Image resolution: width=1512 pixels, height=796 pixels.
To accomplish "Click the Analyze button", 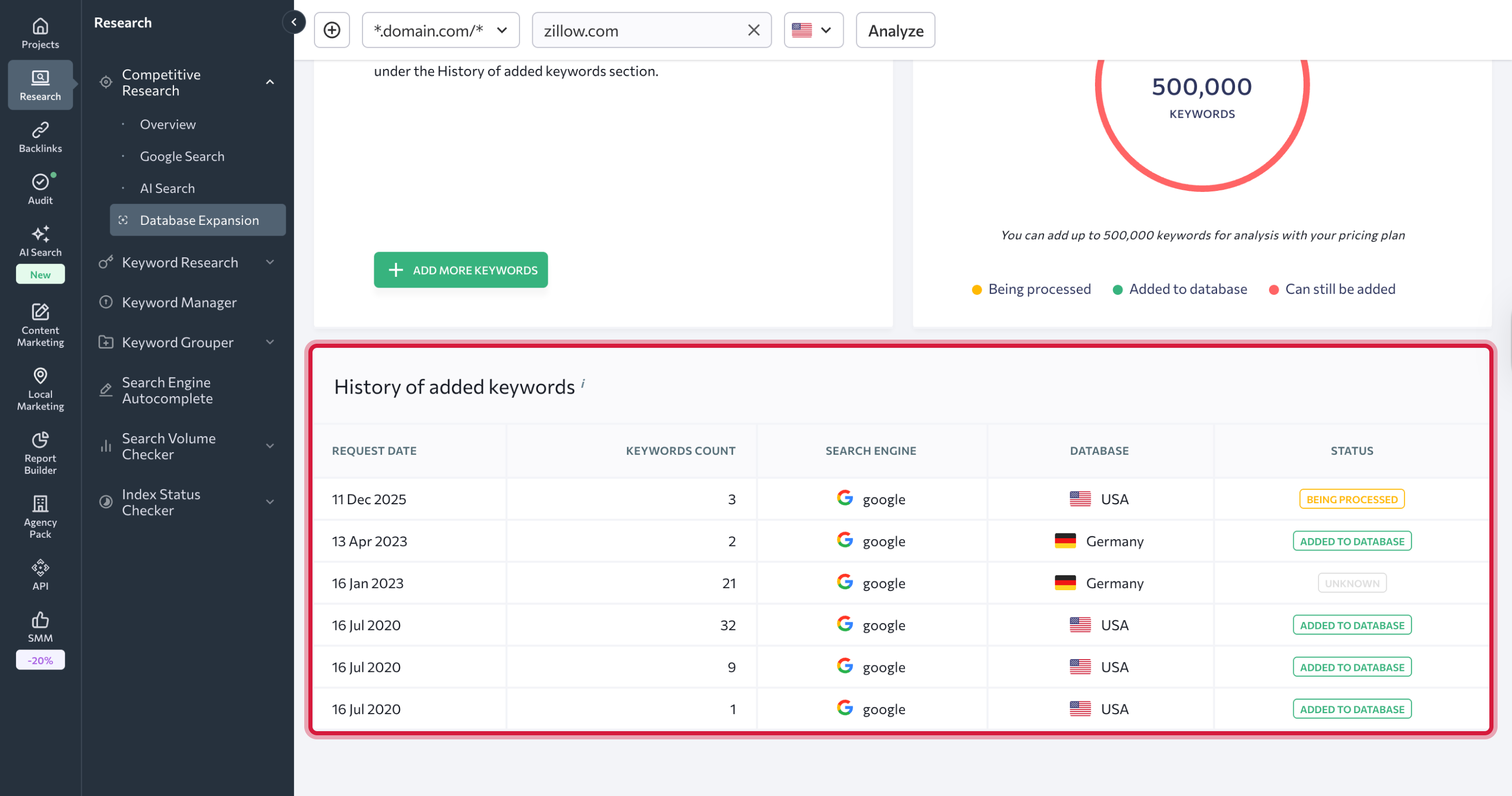I will tap(895, 30).
